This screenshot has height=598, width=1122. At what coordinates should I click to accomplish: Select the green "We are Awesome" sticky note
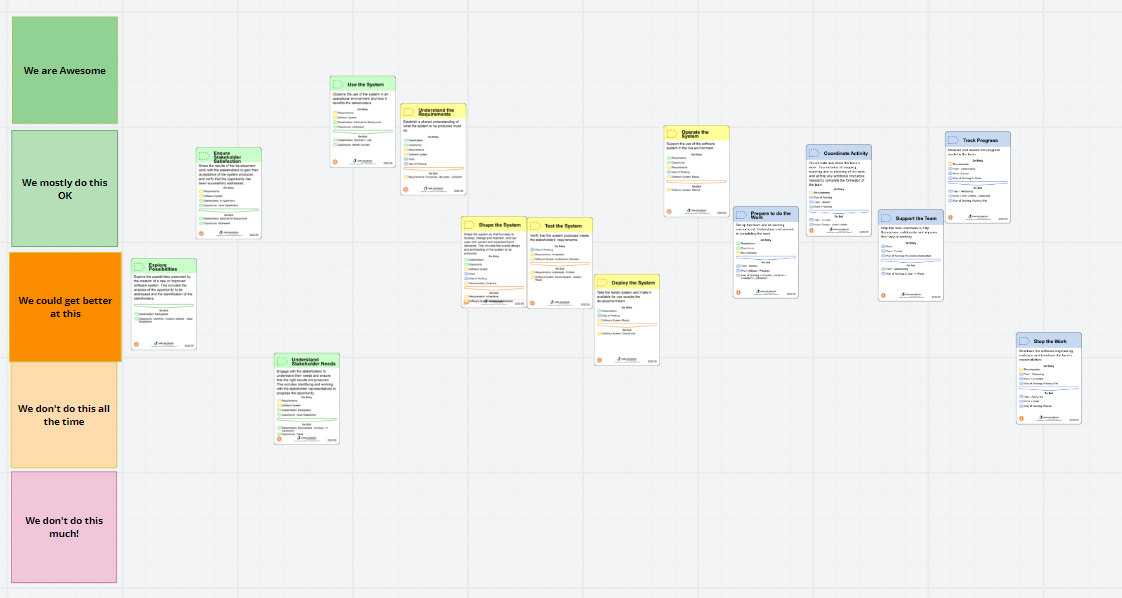pyautogui.click(x=65, y=71)
